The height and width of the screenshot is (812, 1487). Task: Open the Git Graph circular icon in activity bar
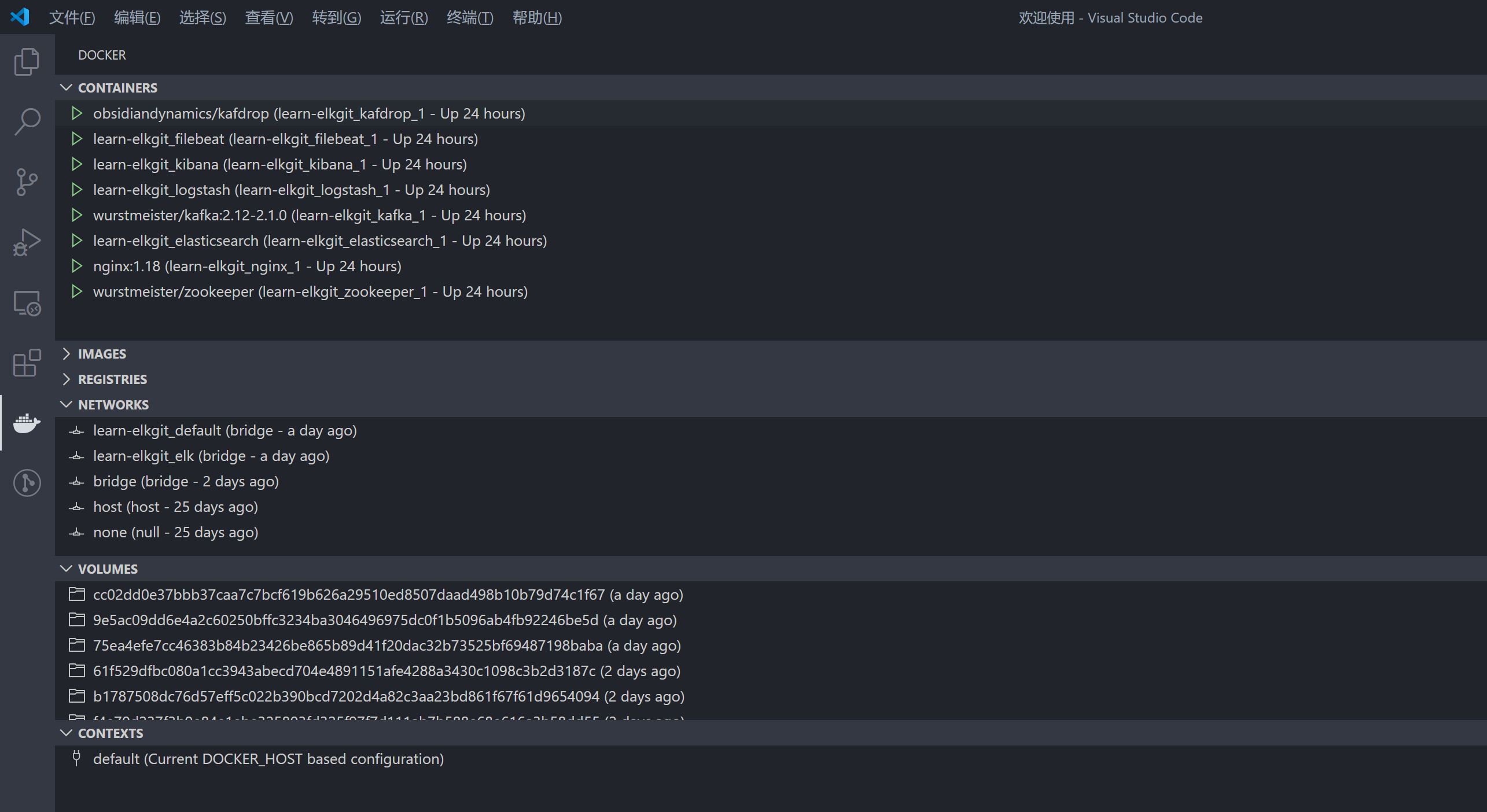pos(27,483)
